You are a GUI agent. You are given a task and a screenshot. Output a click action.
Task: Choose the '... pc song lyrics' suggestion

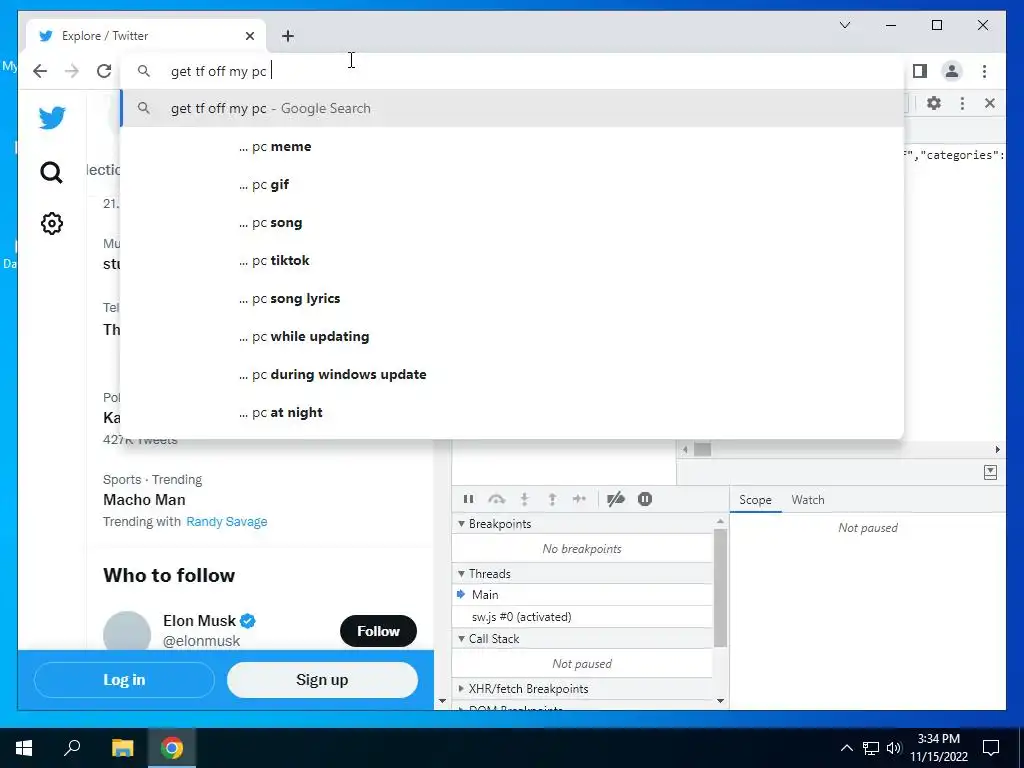[512, 298]
